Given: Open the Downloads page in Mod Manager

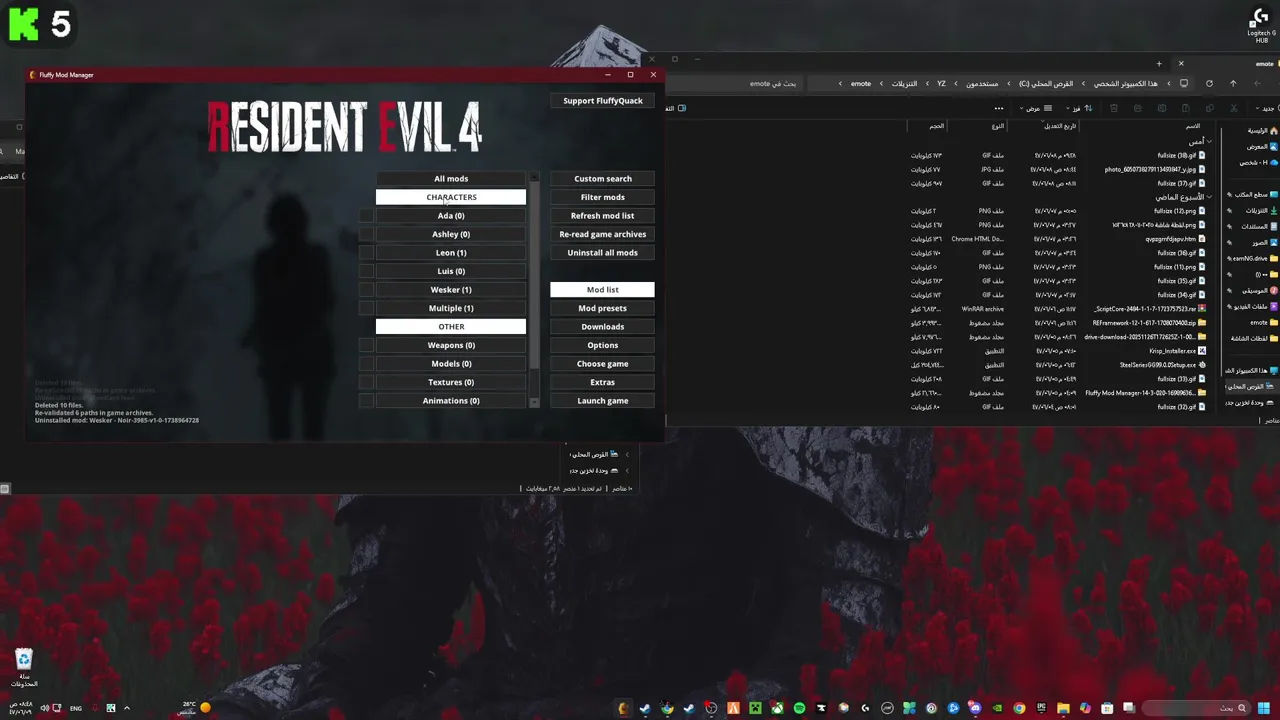Looking at the screenshot, I should pyautogui.click(x=602, y=327).
